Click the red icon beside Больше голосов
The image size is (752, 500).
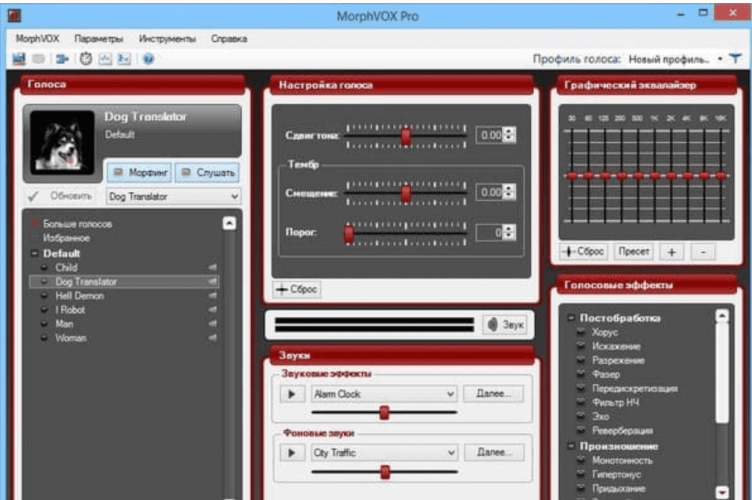click(x=35, y=223)
